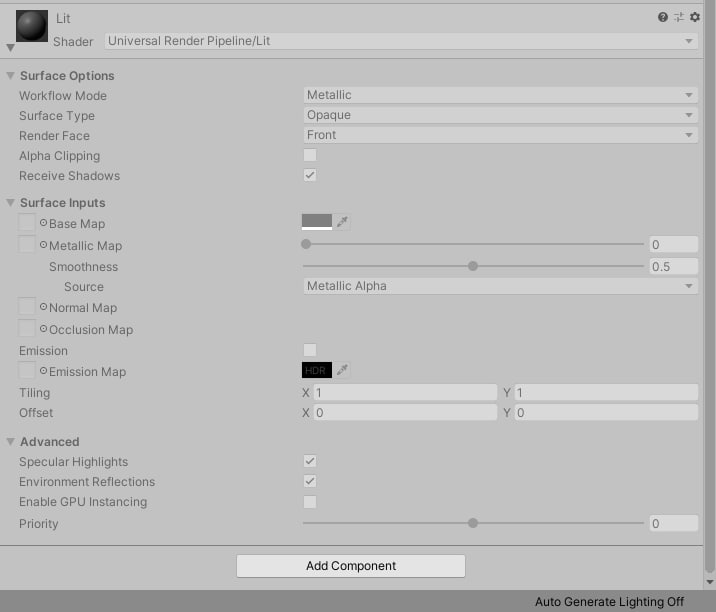Click the Normal Map texture slot
The width and height of the screenshot is (716, 612).
coord(26,306)
